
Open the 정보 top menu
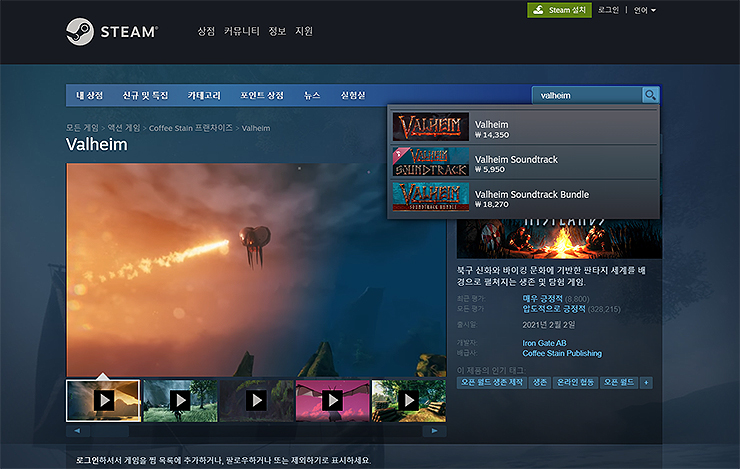click(277, 31)
